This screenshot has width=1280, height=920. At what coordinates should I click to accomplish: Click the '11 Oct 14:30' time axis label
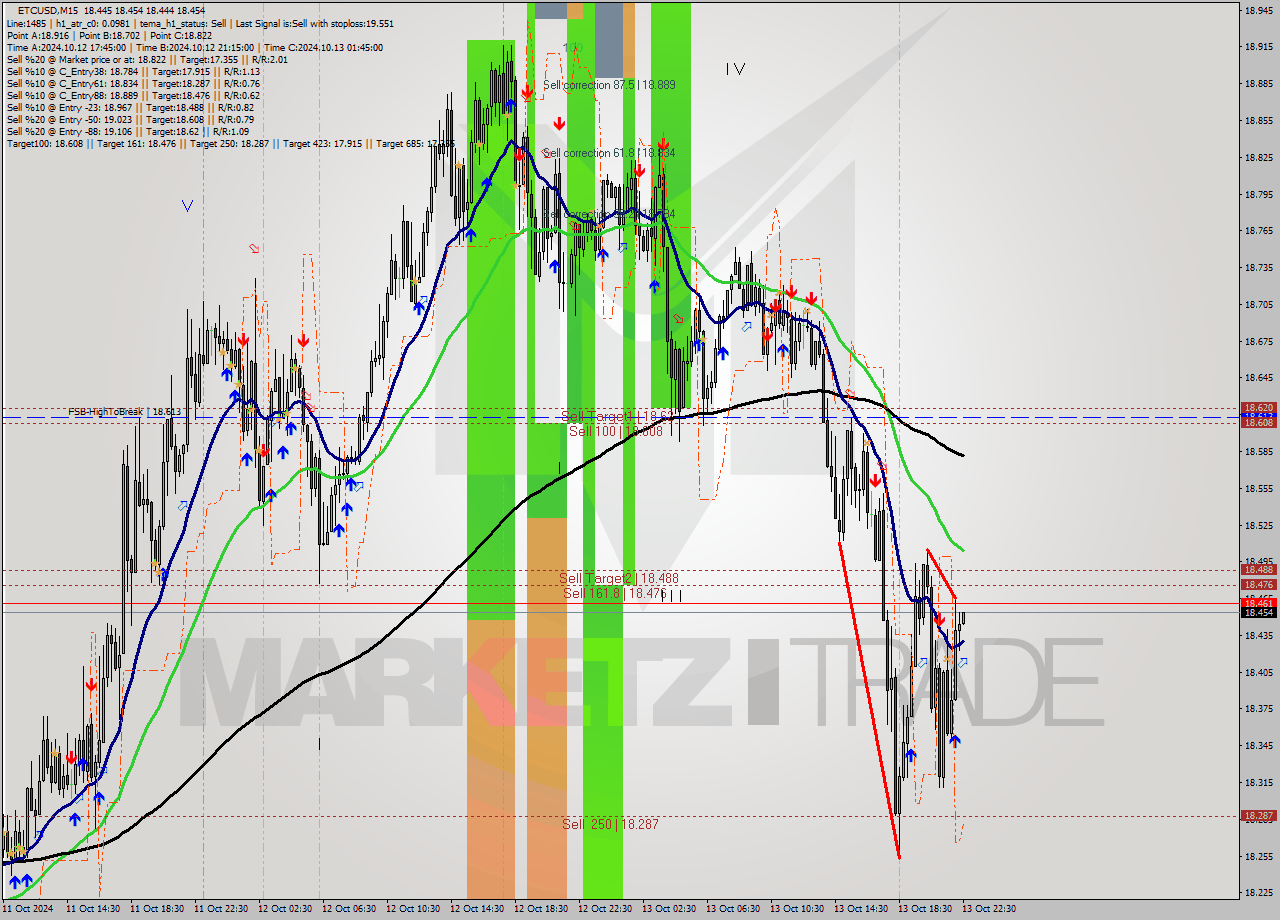tap(93, 909)
